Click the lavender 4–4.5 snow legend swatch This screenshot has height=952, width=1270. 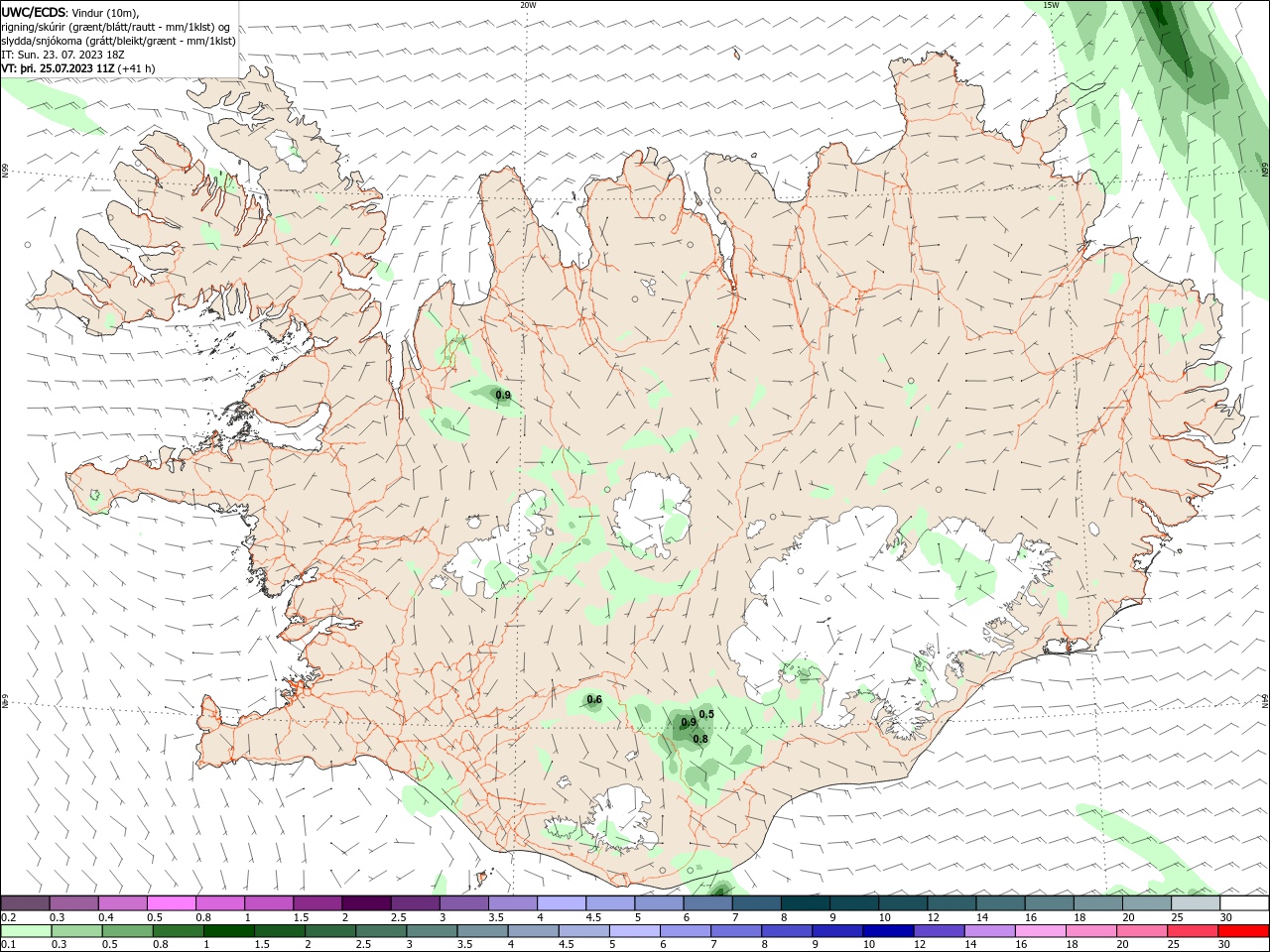pyautogui.click(x=562, y=903)
